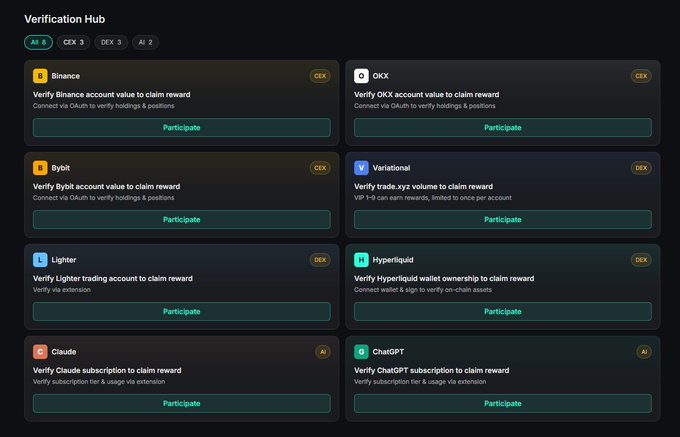Click the Hyperliquid card title text
This screenshot has height=437, width=680.
click(x=393, y=260)
